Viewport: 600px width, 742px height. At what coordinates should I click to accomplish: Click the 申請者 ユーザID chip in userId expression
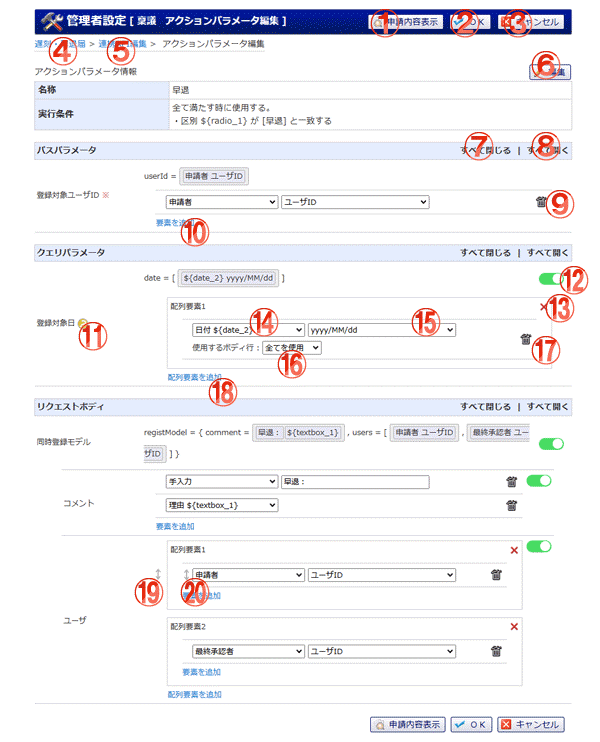pyautogui.click(x=214, y=176)
